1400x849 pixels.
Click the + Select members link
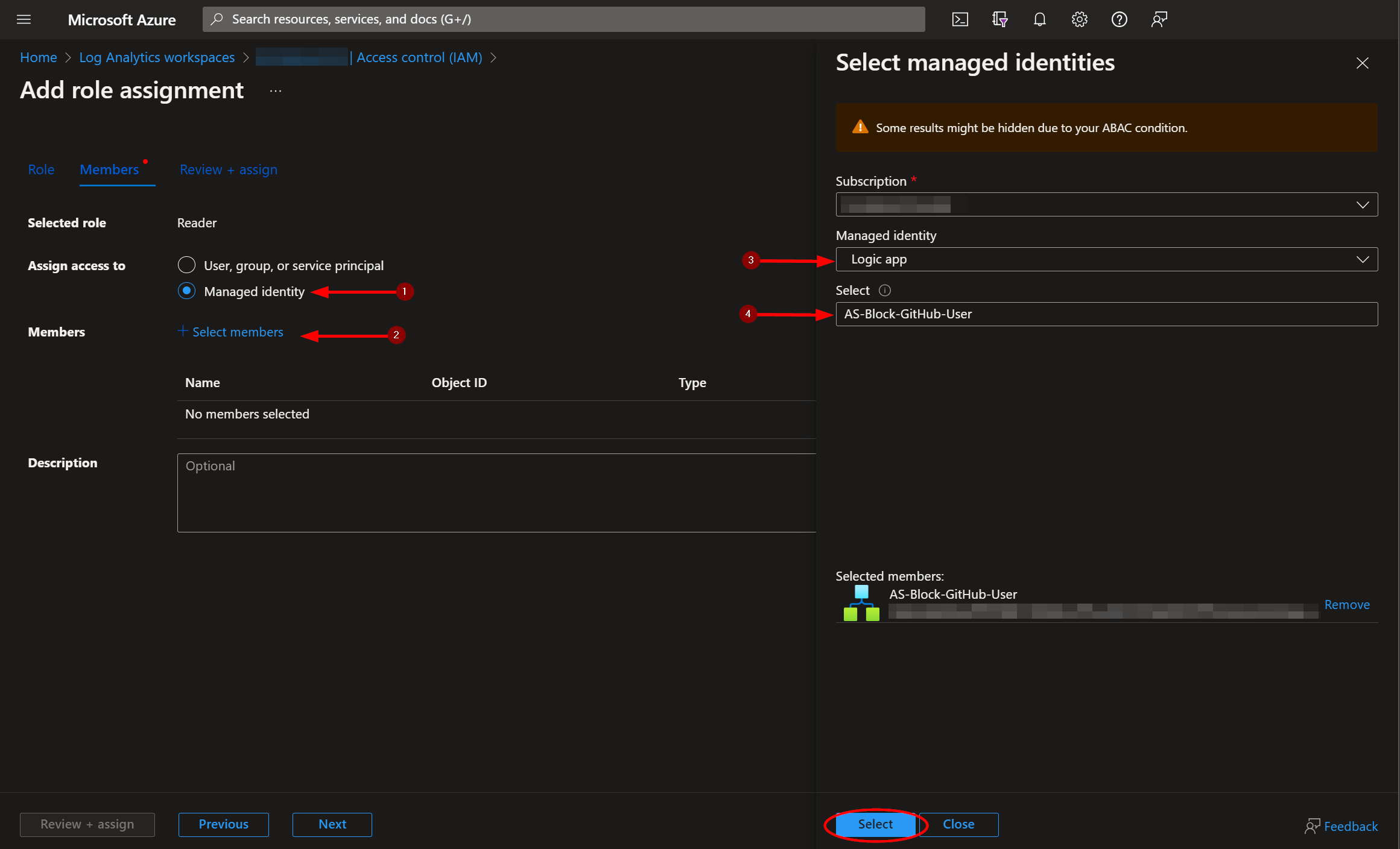pos(231,332)
